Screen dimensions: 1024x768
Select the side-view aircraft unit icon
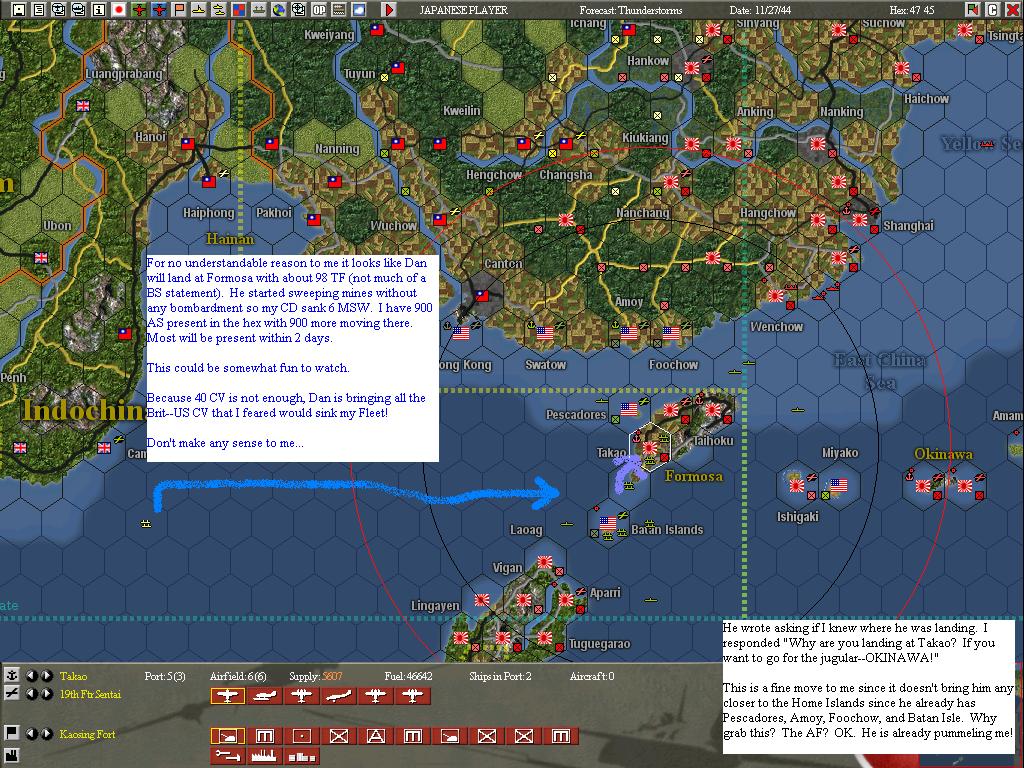click(x=339, y=696)
